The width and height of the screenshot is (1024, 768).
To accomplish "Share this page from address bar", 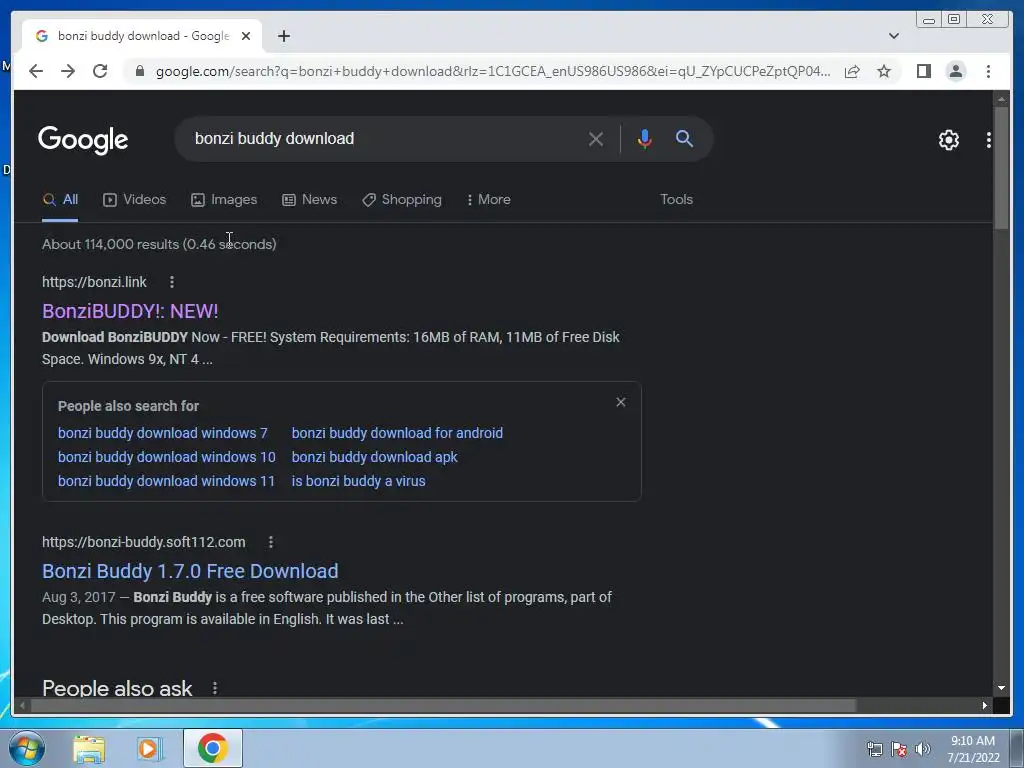I will (x=852, y=71).
